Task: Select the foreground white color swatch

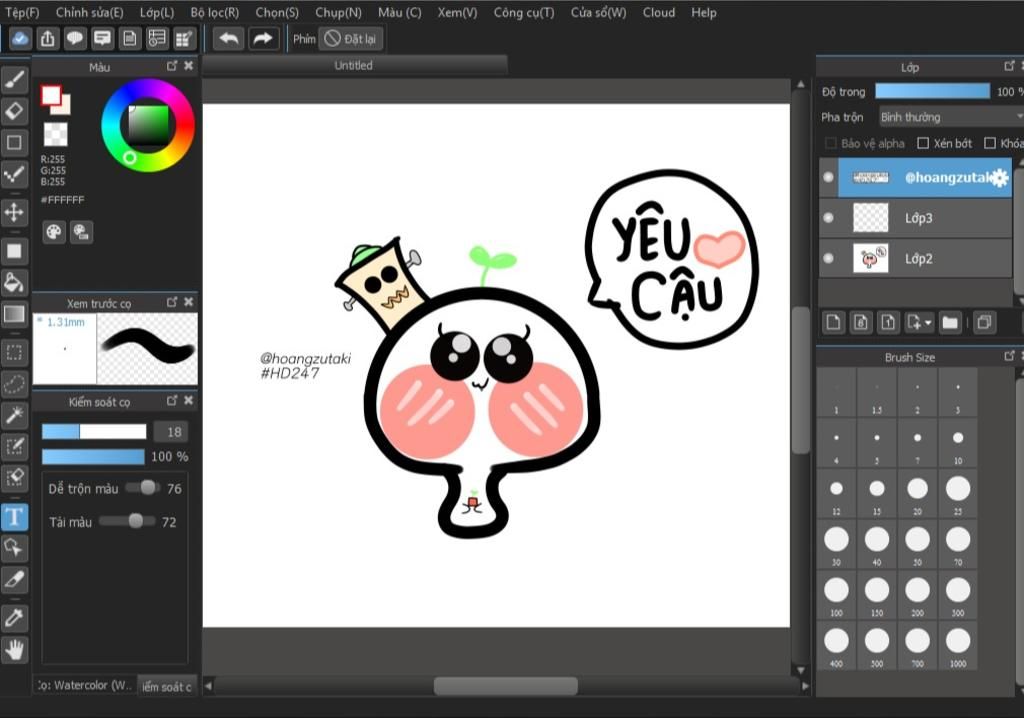Action: pos(51,95)
